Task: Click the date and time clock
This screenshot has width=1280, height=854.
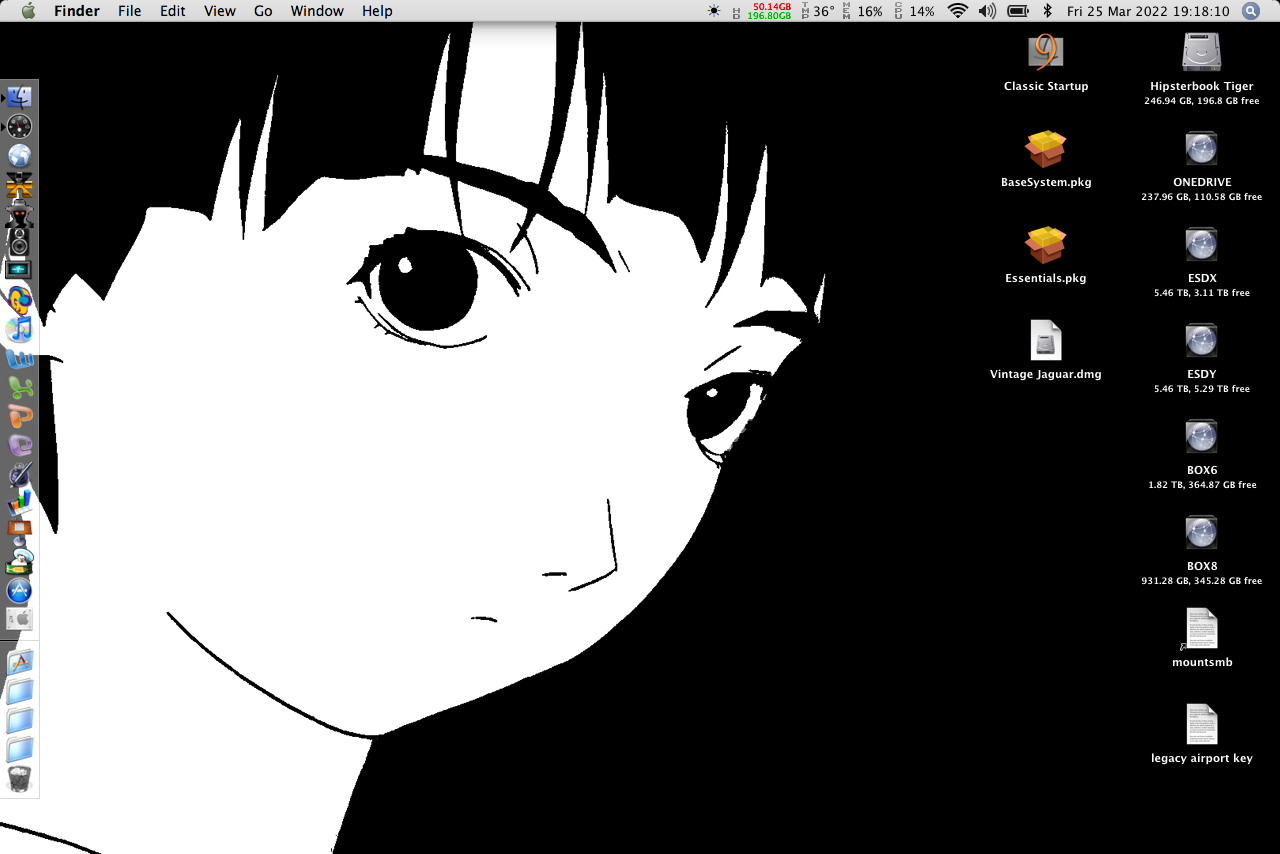Action: 1148,11
